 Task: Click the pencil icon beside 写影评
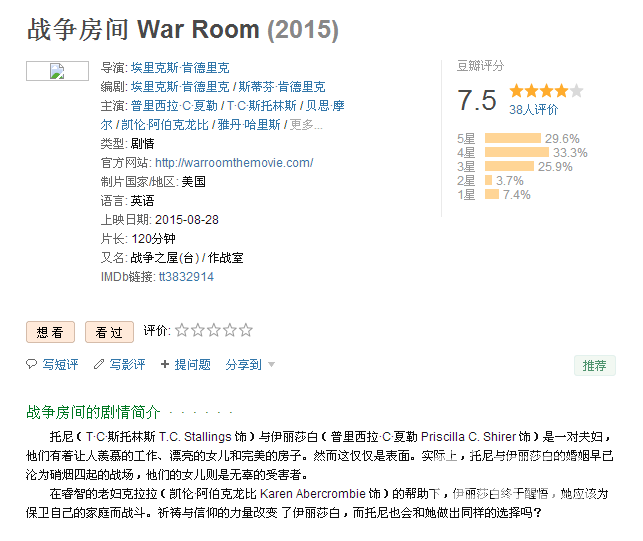point(99,364)
